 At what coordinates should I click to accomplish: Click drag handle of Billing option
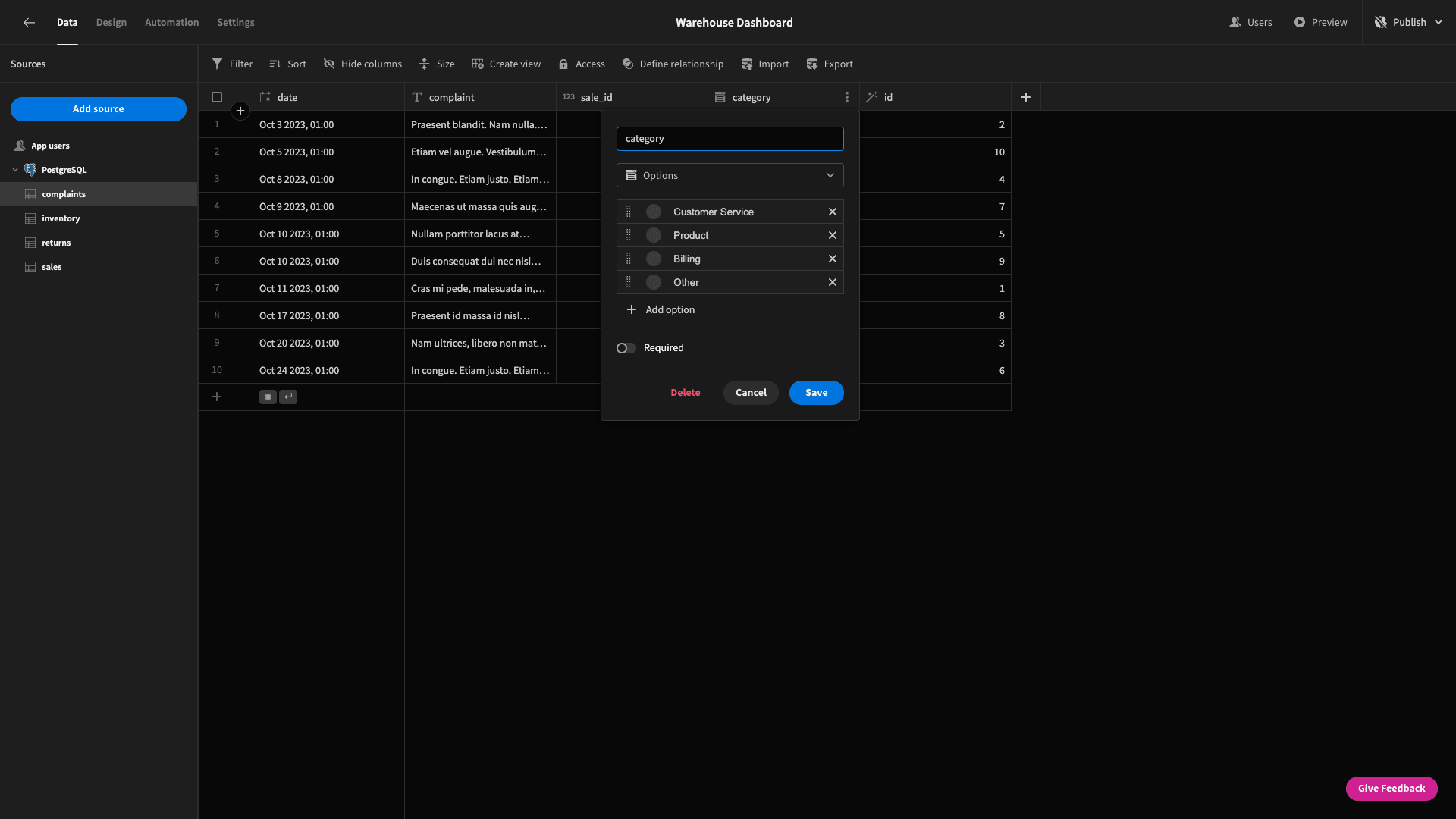point(629,259)
